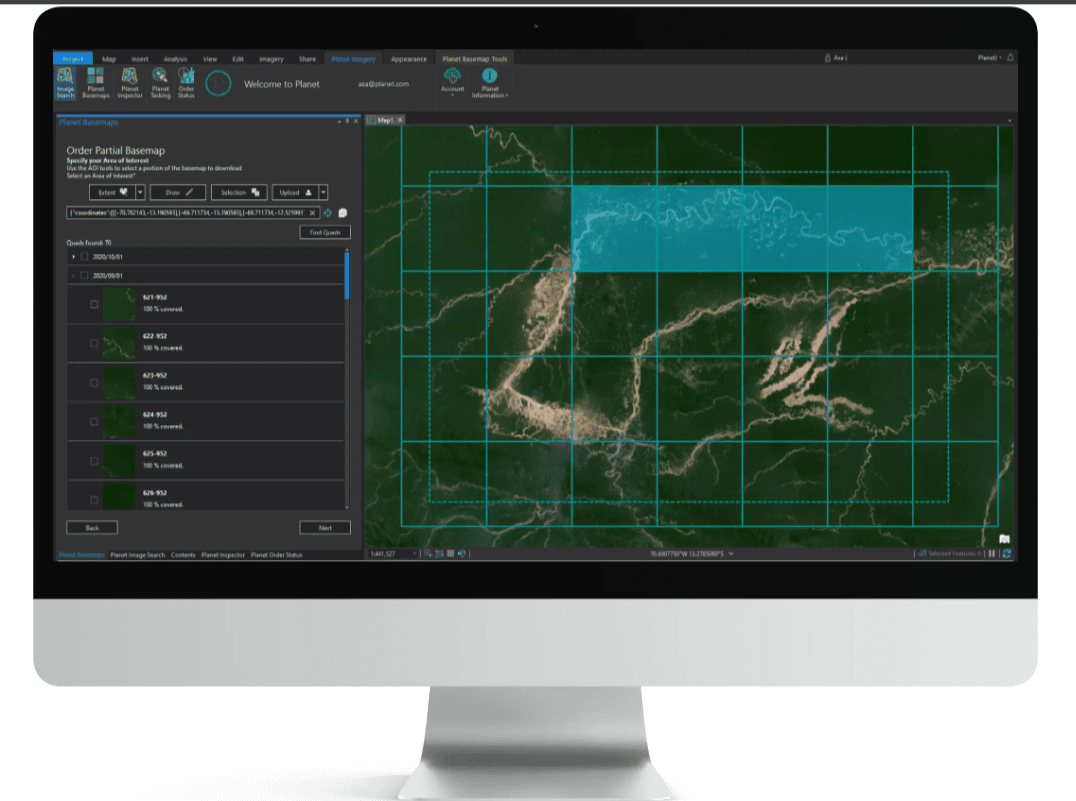Click the Extent AOI button

tap(113, 192)
